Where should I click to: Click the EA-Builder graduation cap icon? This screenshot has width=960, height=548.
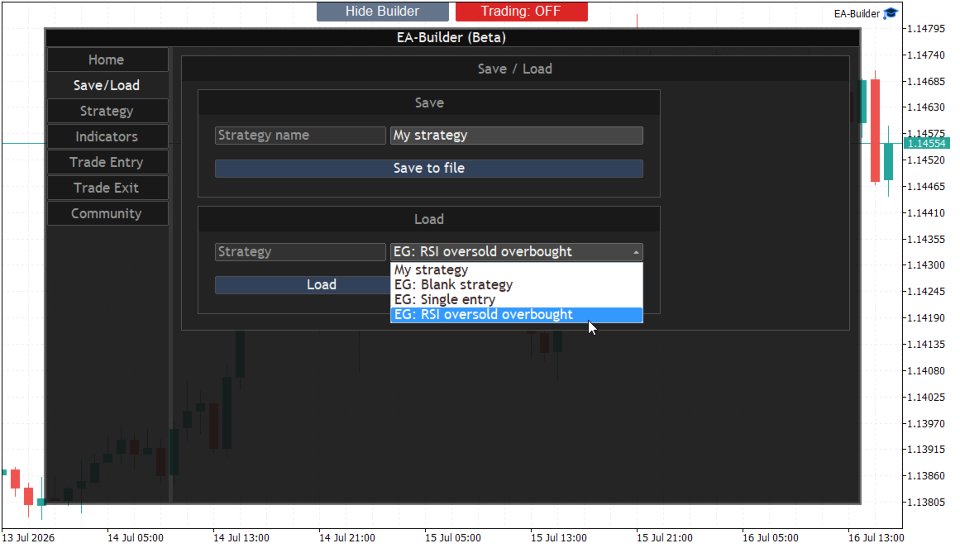(890, 13)
